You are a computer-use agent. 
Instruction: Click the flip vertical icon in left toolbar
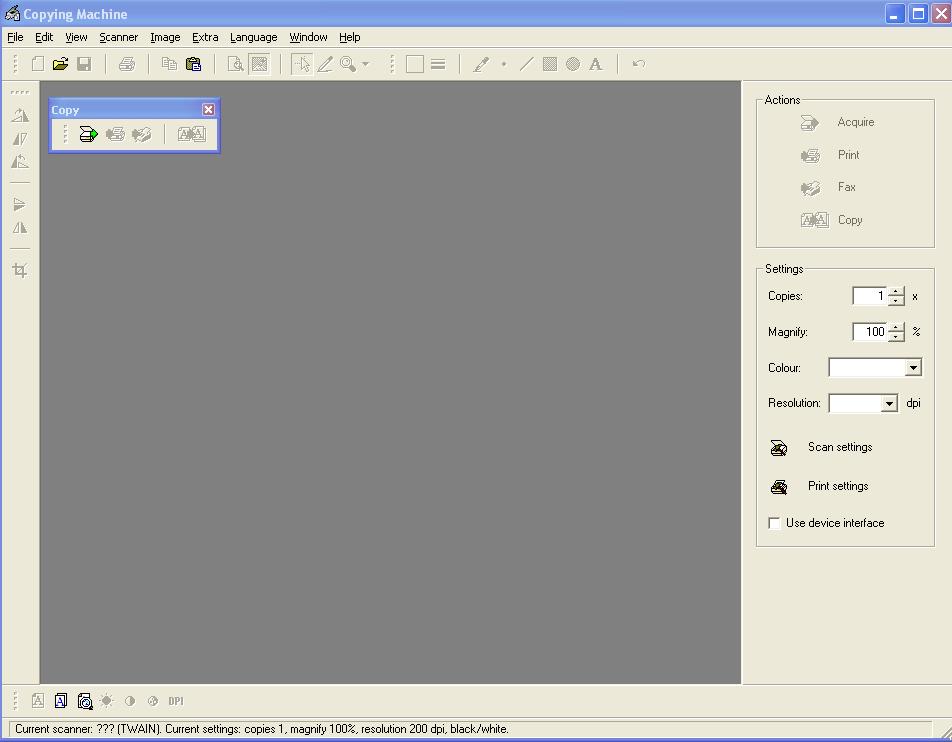tap(20, 205)
